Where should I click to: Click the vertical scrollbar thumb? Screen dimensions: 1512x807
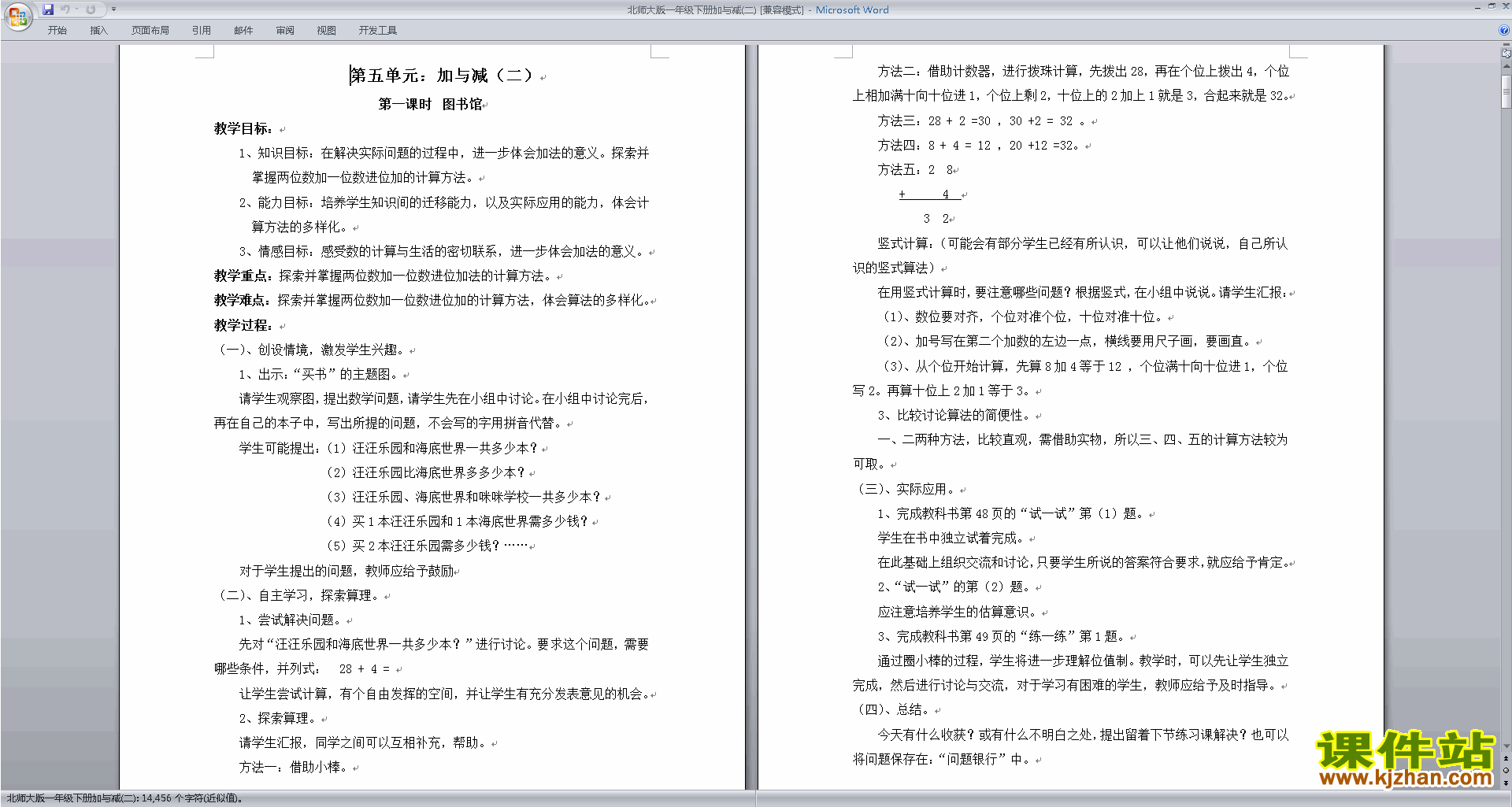pos(1506,93)
